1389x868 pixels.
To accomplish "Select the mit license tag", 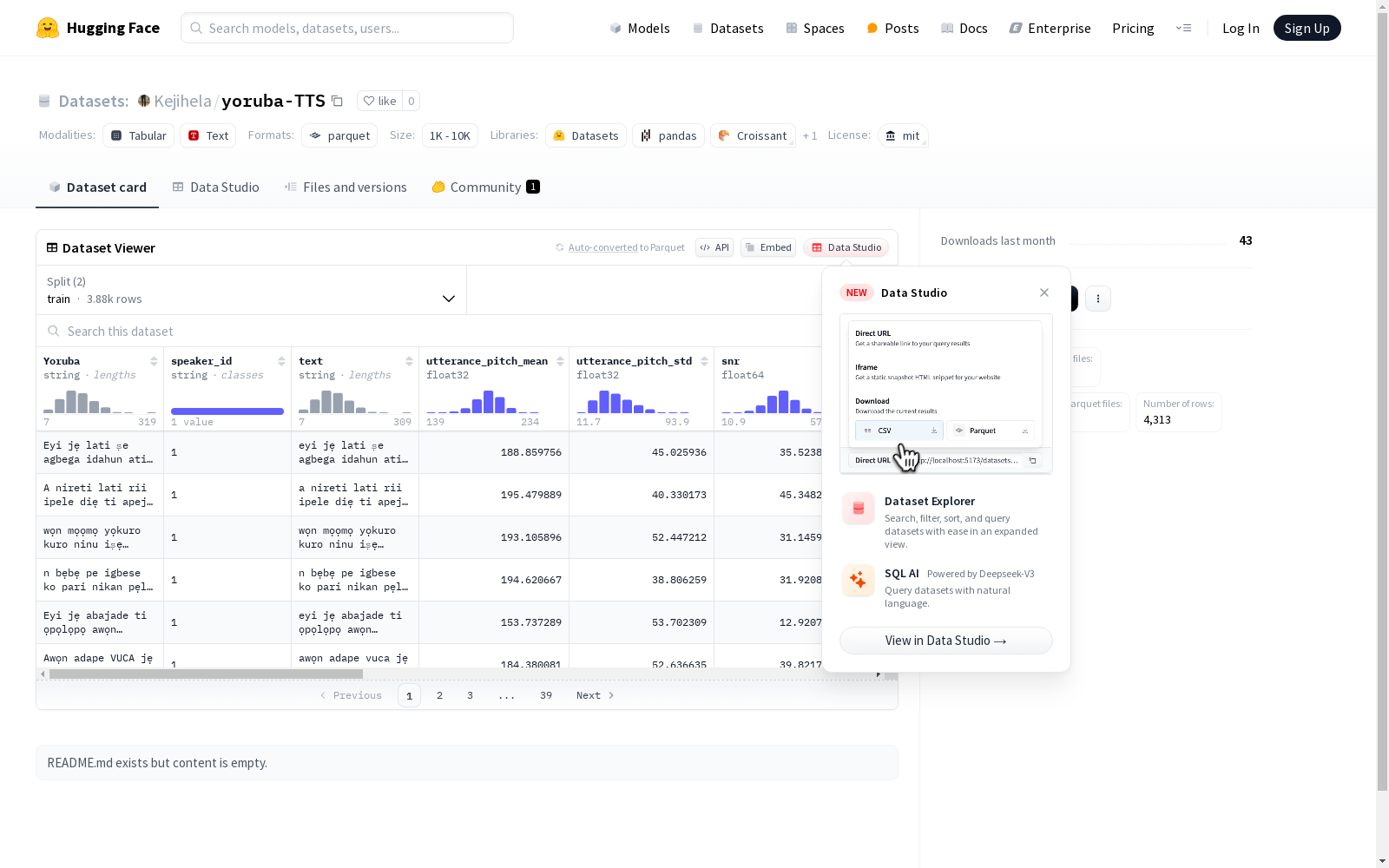I will 903,135.
